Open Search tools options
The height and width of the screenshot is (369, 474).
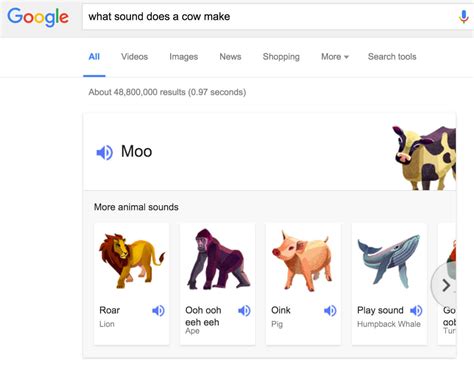pos(392,57)
